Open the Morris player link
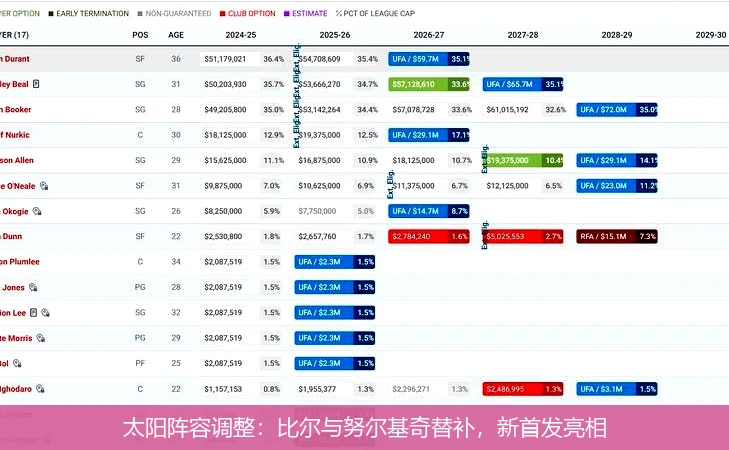 [x=16, y=338]
